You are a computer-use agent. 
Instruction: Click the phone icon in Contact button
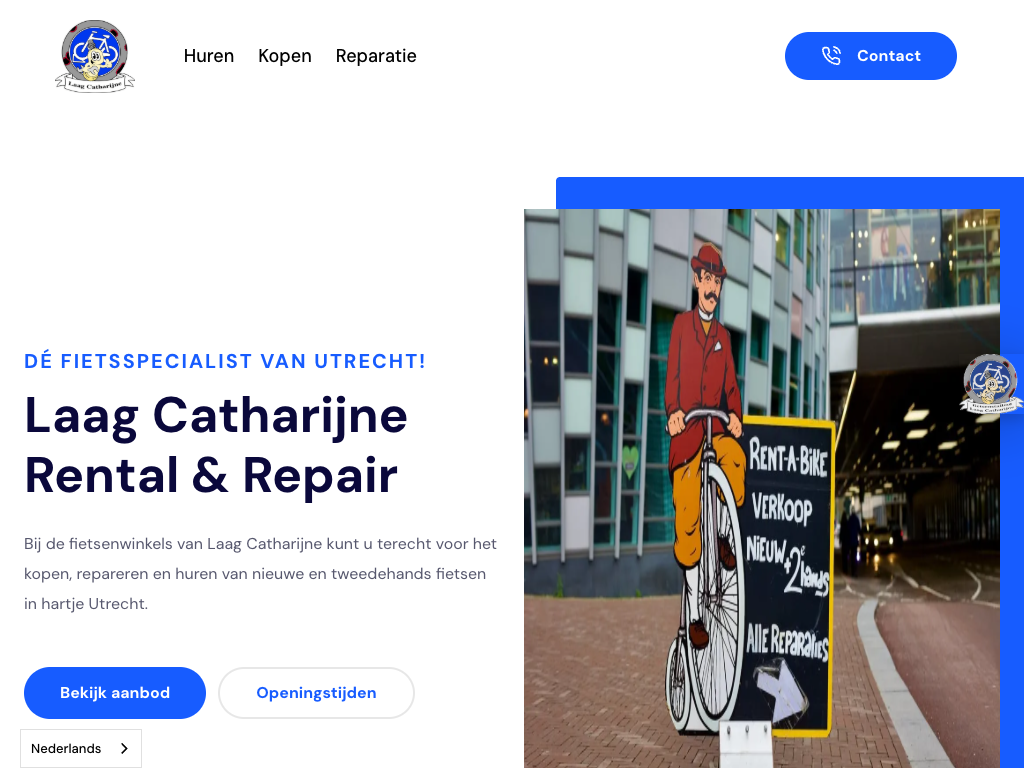pos(831,56)
